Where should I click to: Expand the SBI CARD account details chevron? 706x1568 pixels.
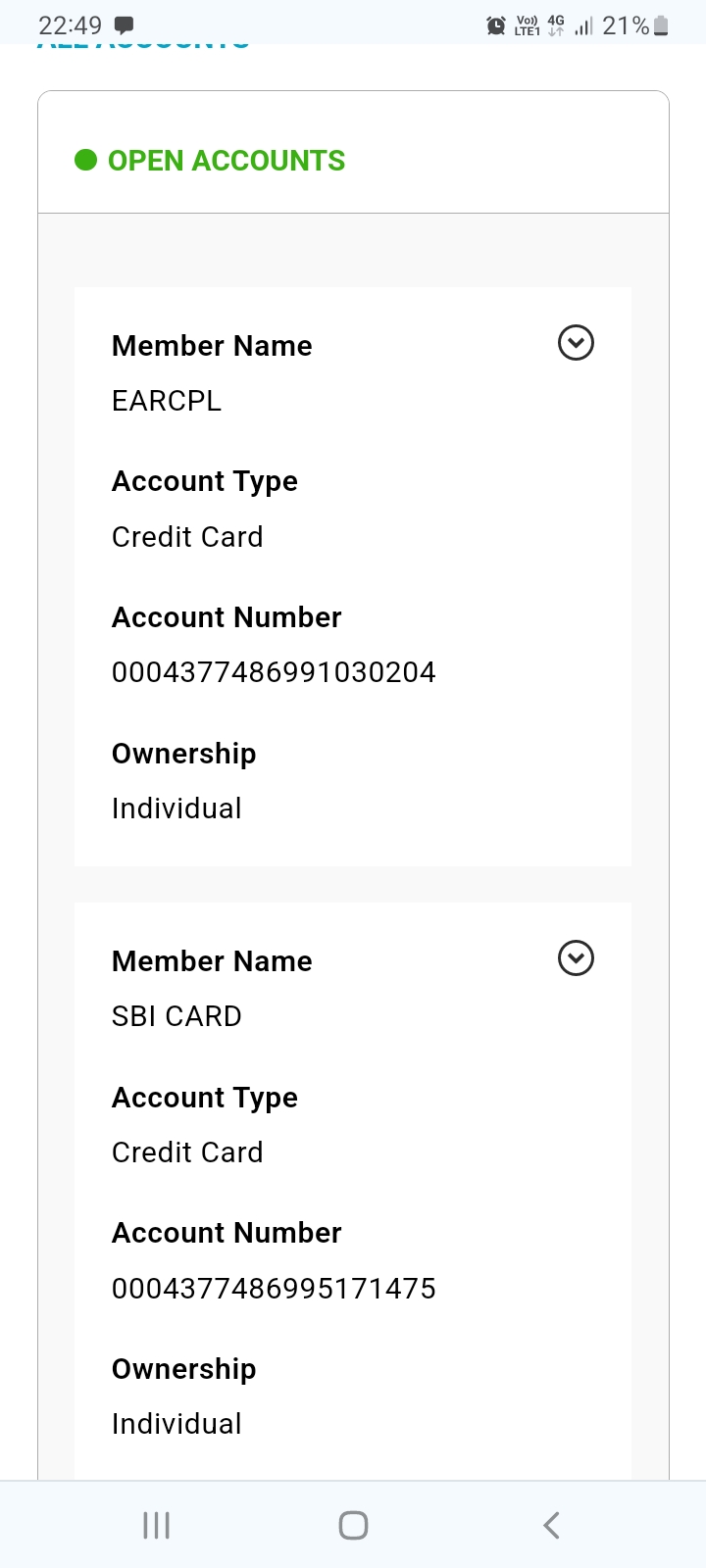(576, 958)
